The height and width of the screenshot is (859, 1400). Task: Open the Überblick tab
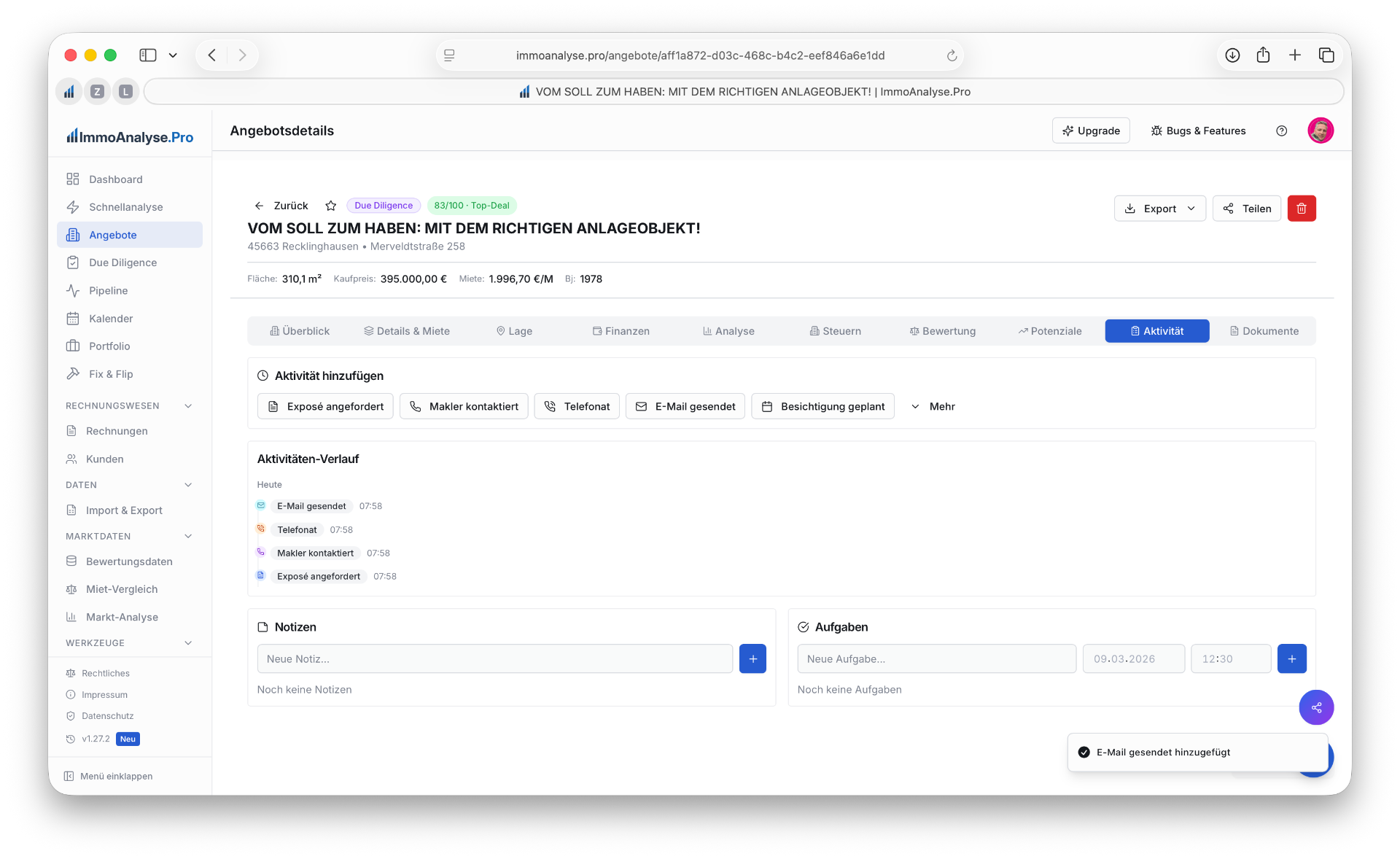300,331
